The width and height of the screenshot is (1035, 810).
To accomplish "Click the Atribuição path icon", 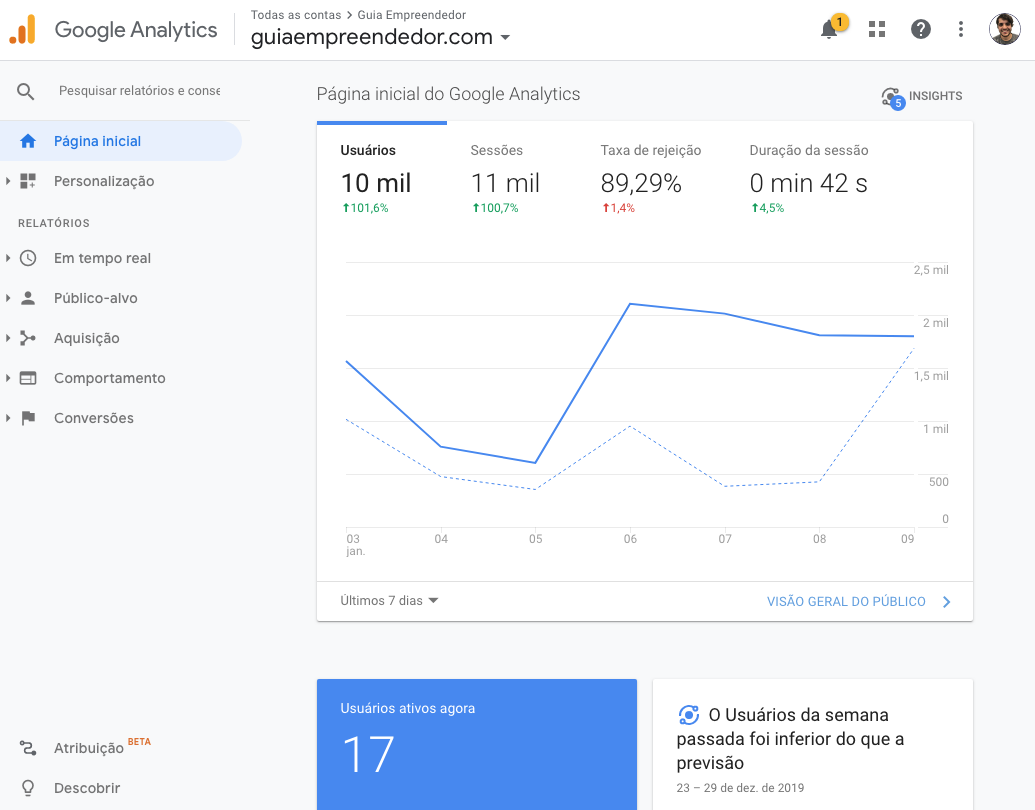I will [28, 748].
